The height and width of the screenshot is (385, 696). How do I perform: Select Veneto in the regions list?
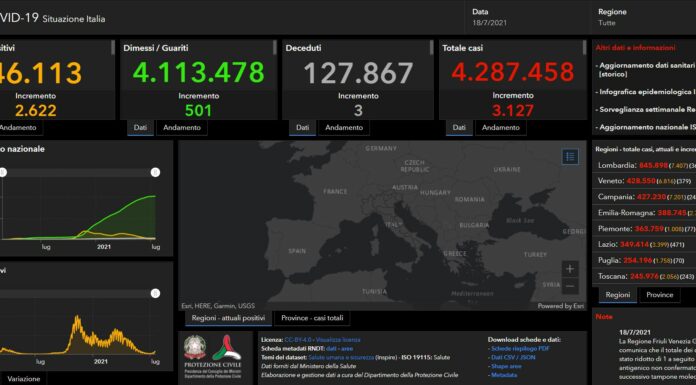click(646, 181)
